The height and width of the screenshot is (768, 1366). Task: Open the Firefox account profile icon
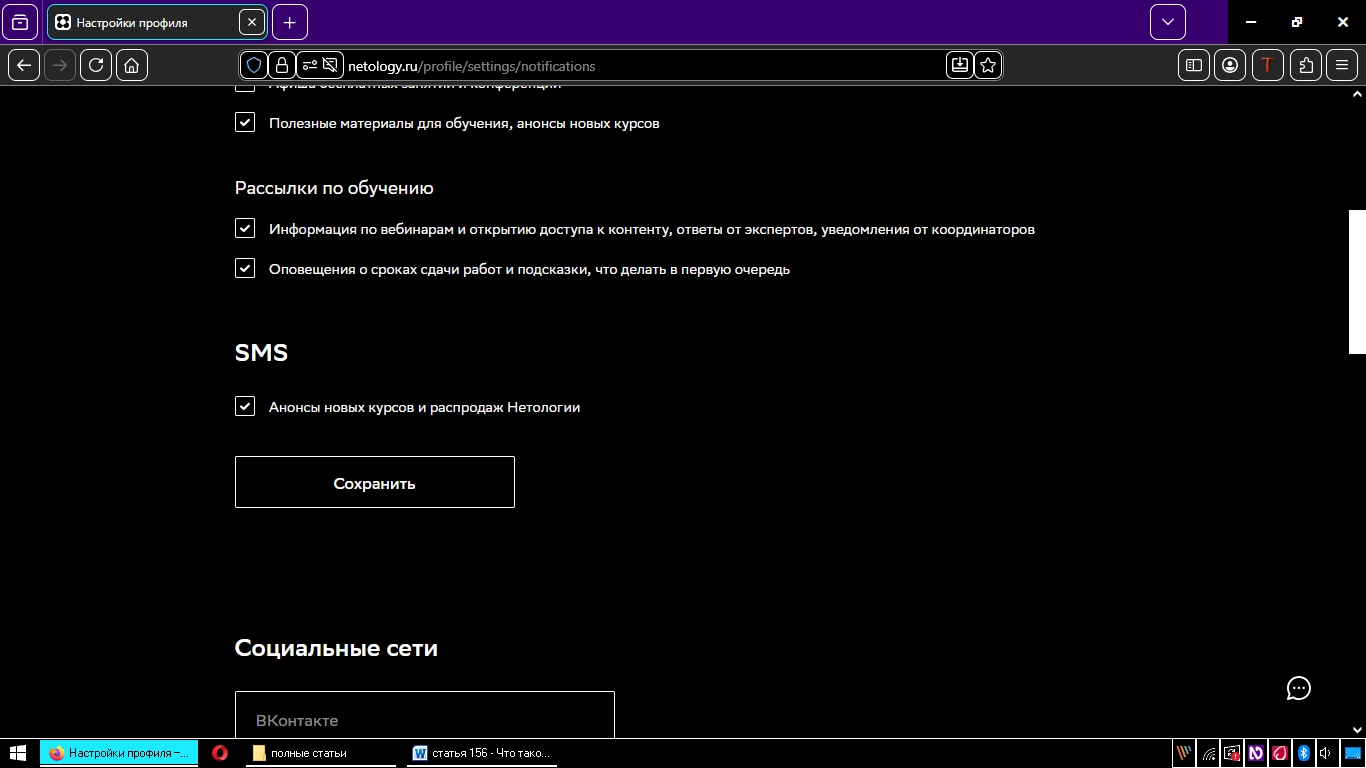tap(1230, 65)
